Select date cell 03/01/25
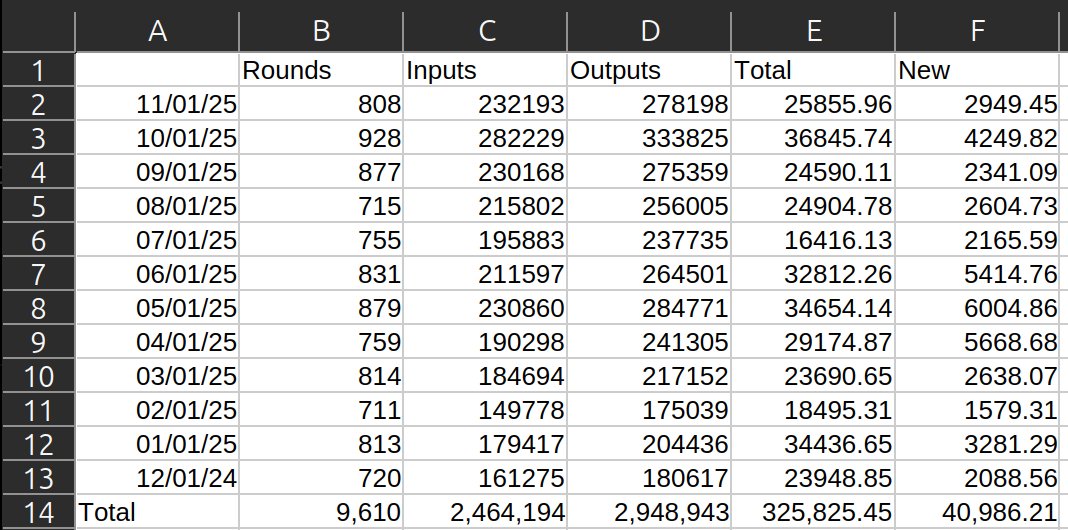The image size is (1068, 530). [157, 376]
